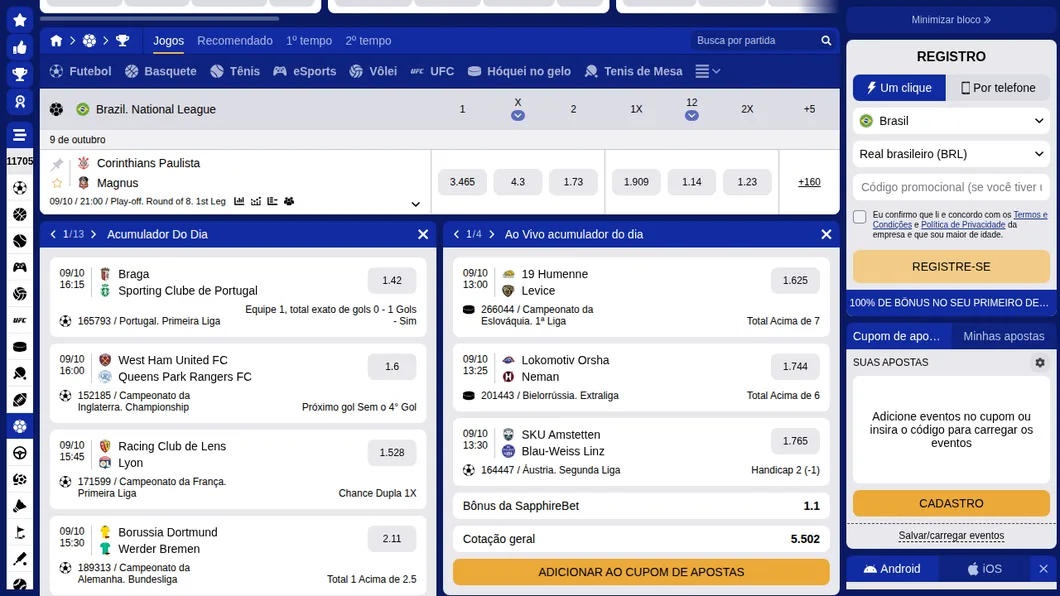Select tennis ball icon in left sidebar
This screenshot has width=1060, height=596.
20,241
